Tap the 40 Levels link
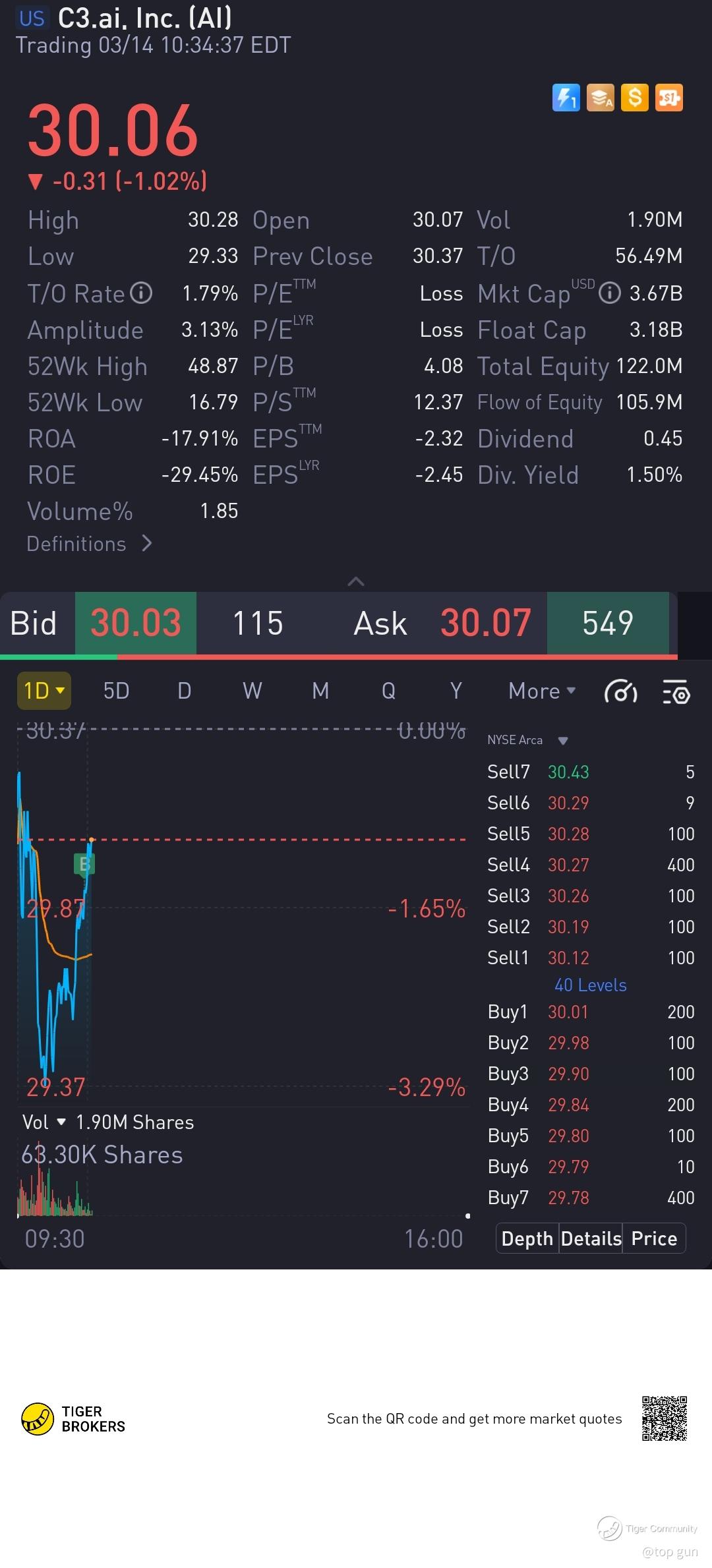712x1568 pixels. [x=590, y=985]
